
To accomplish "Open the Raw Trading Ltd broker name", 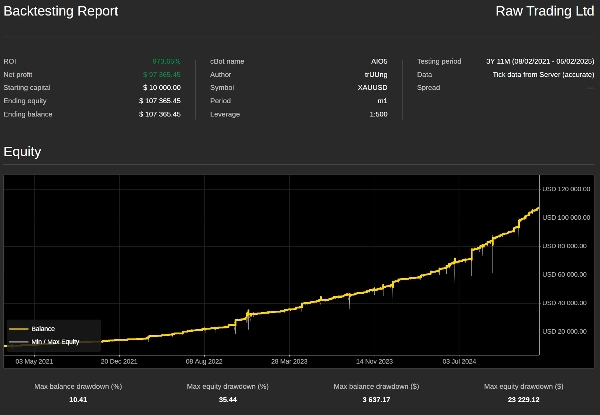I will pos(545,12).
